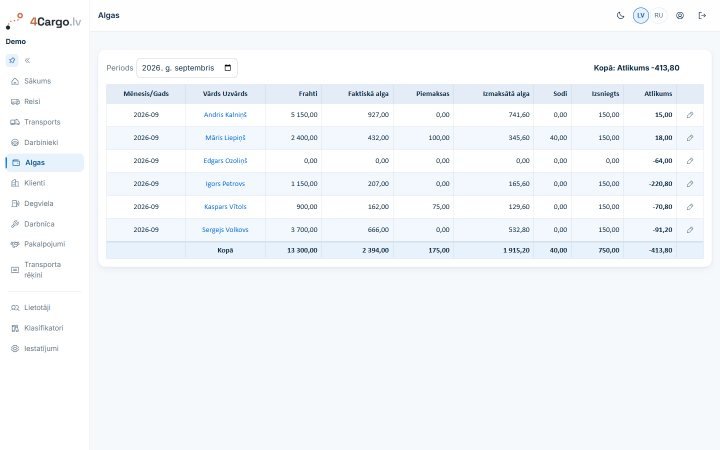Edit Edgars Ozoliņš salary row
The width and height of the screenshot is (720, 450).
pyautogui.click(x=690, y=161)
